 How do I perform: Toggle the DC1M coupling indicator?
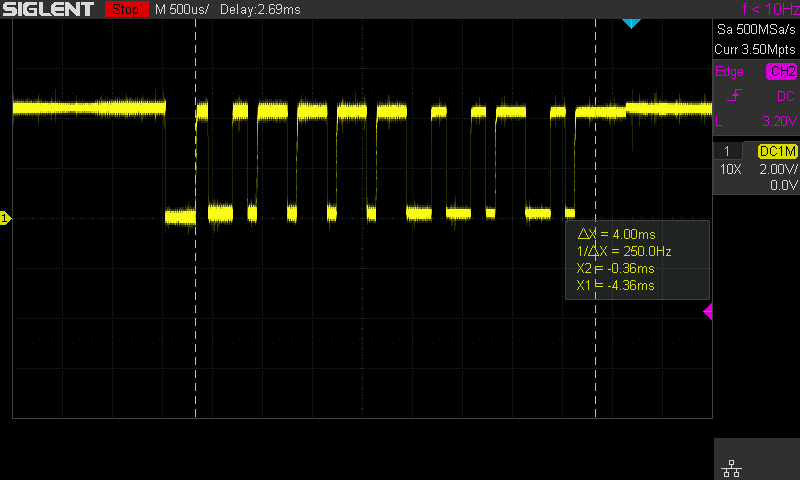[777, 151]
